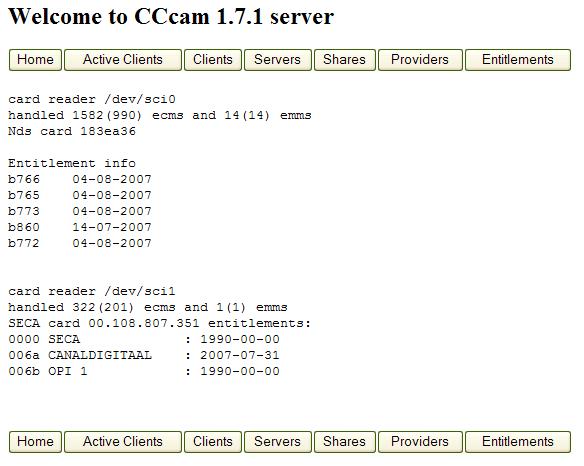View Shares from the top navigation

tap(345, 60)
